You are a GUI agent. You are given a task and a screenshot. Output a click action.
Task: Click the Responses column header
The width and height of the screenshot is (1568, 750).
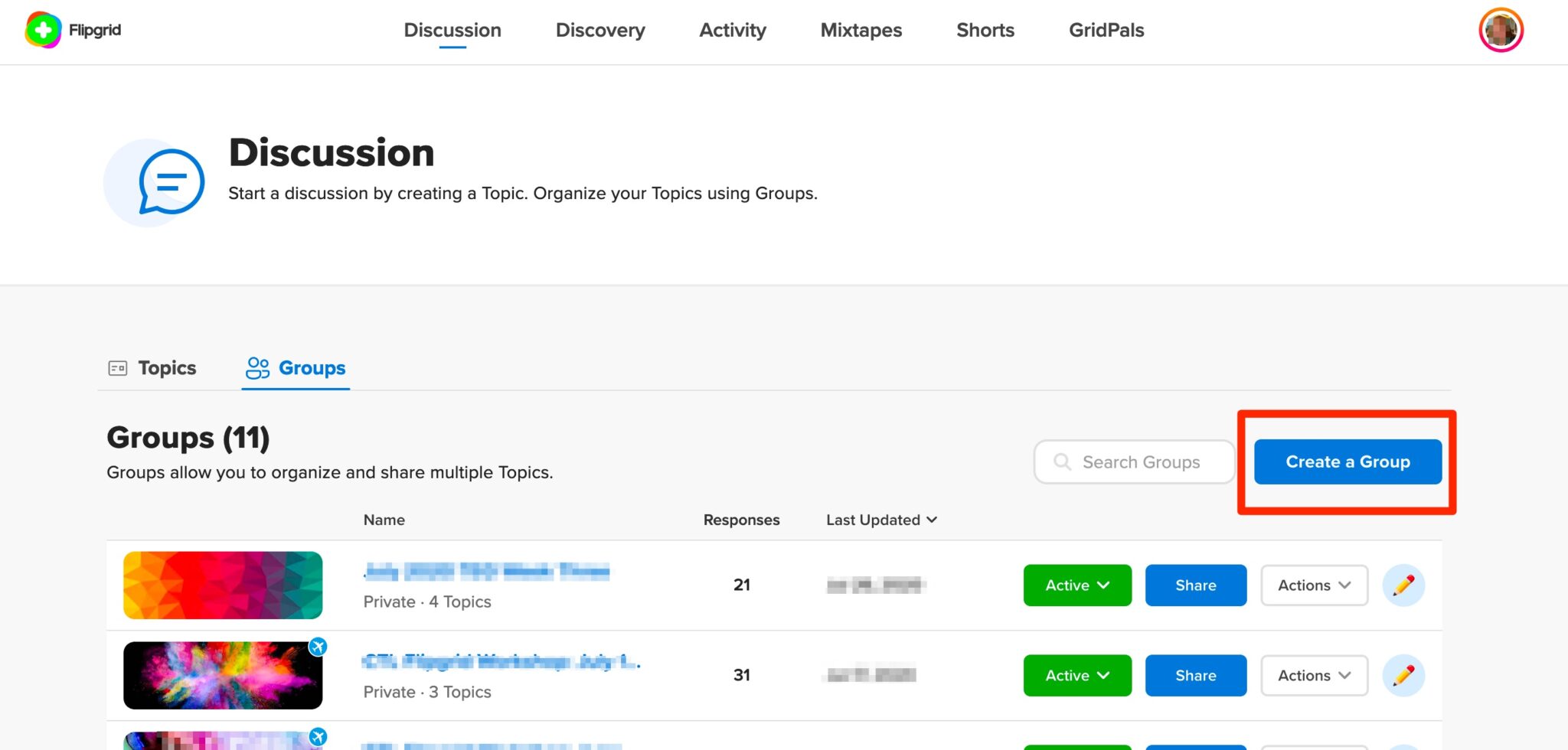(x=741, y=520)
